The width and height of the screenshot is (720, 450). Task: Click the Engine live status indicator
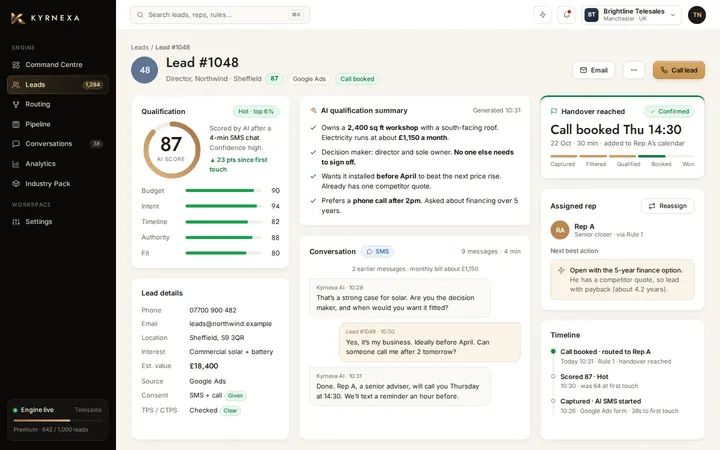point(33,410)
